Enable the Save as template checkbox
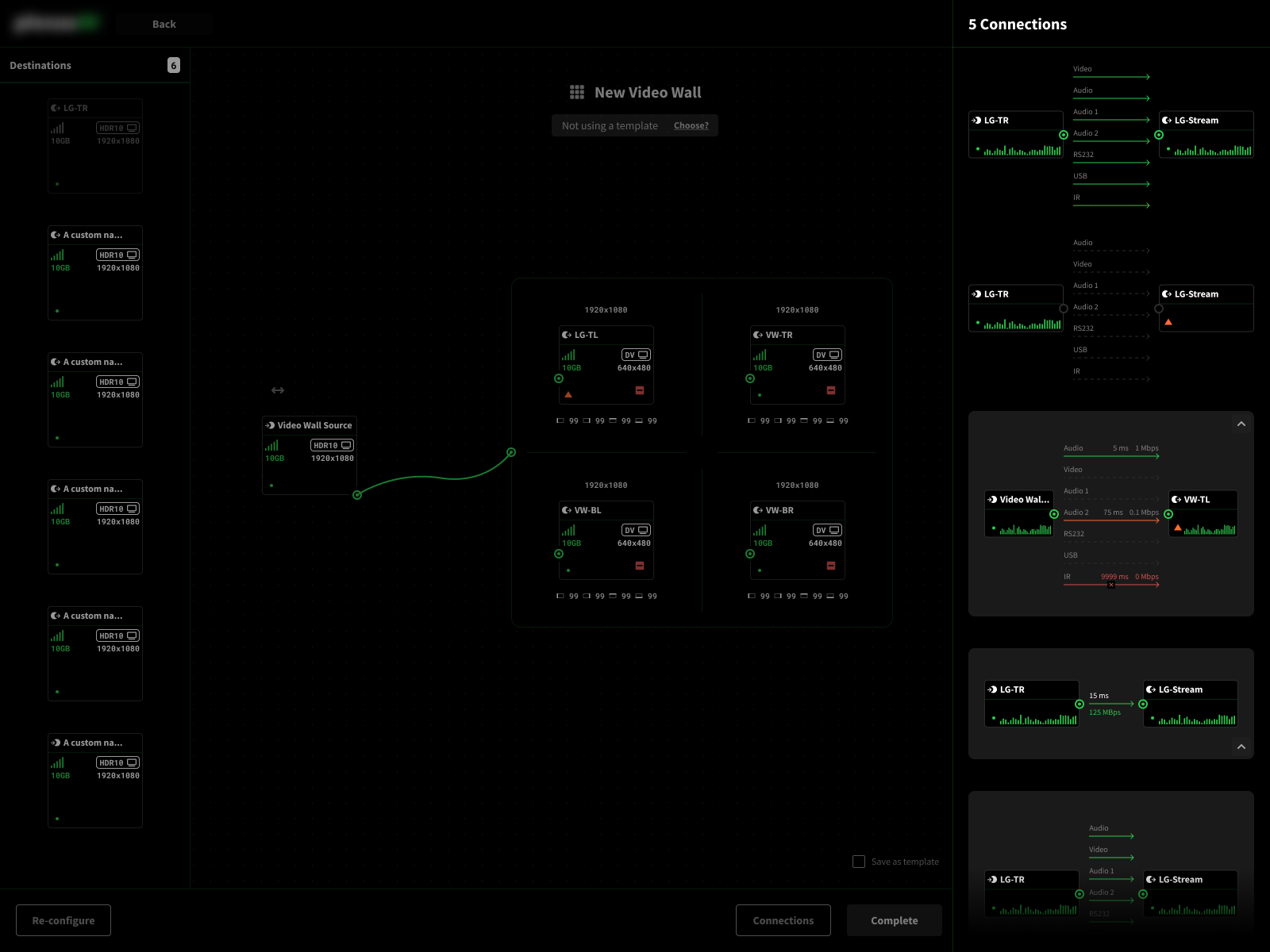The image size is (1270, 952). [859, 862]
